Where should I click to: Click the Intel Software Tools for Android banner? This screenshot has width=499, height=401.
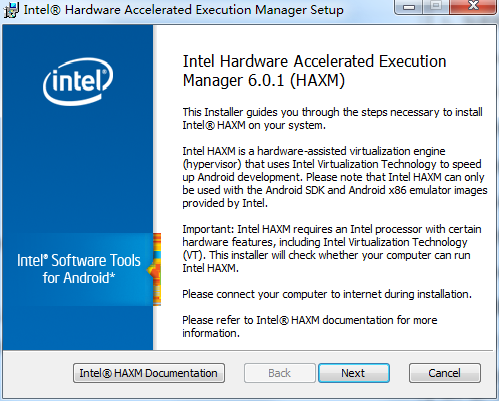[79, 269]
